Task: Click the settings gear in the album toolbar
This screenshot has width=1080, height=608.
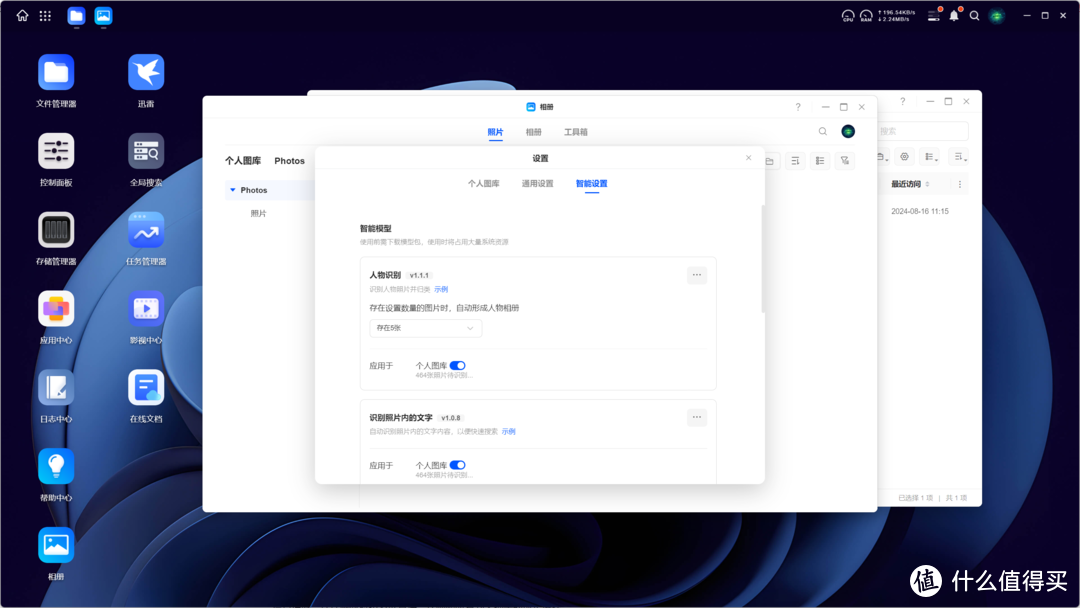Action: 904,156
